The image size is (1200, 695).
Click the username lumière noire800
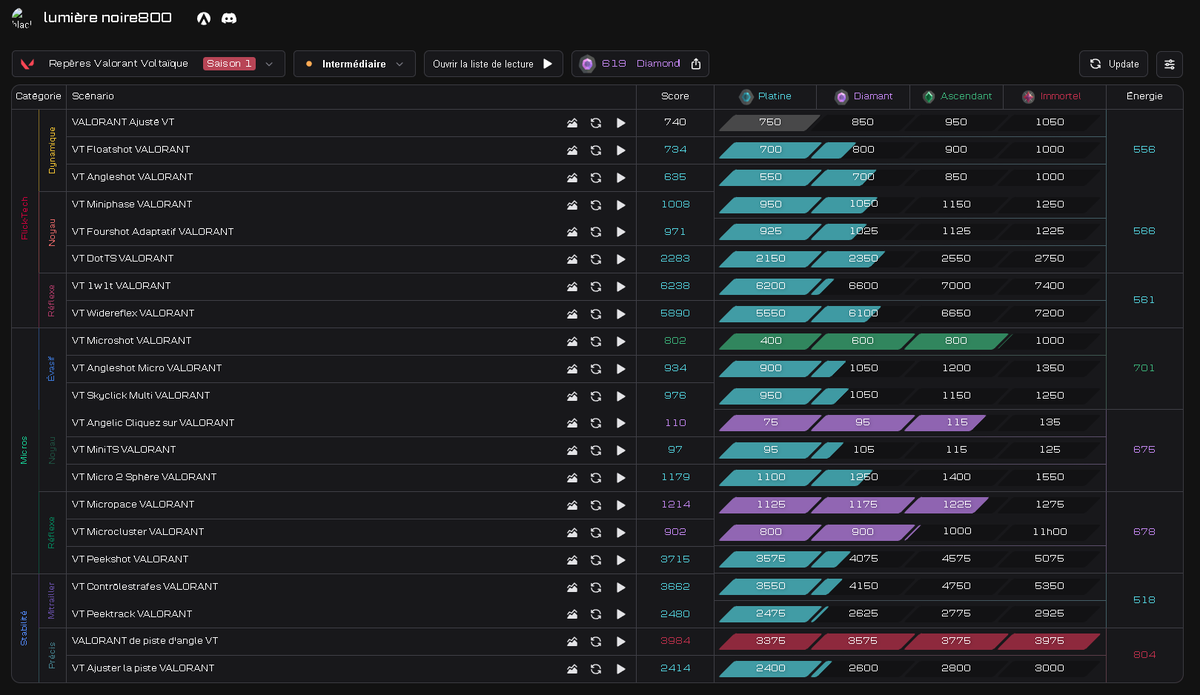pos(108,18)
